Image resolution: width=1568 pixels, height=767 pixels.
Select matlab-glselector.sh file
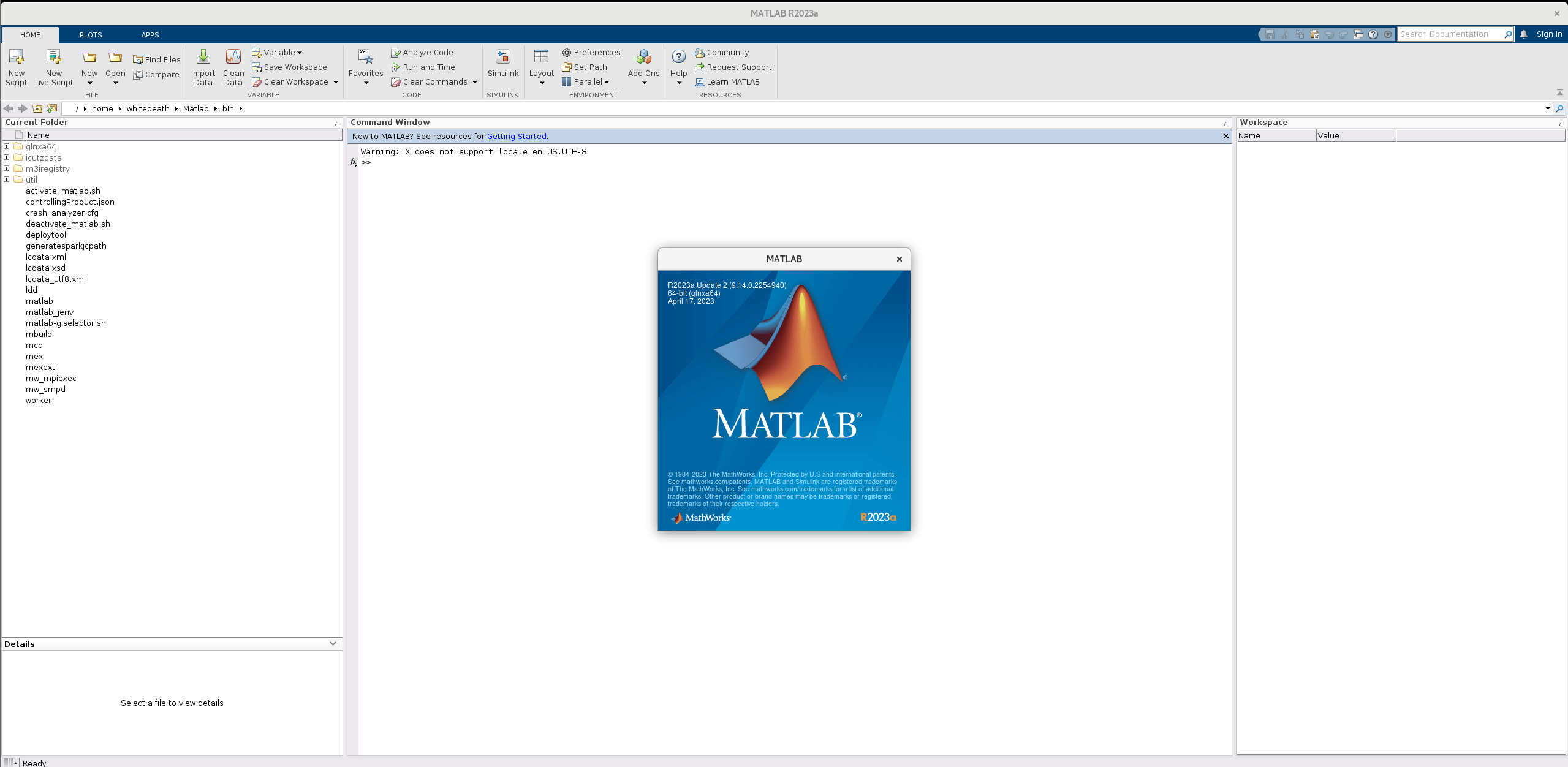(x=66, y=323)
